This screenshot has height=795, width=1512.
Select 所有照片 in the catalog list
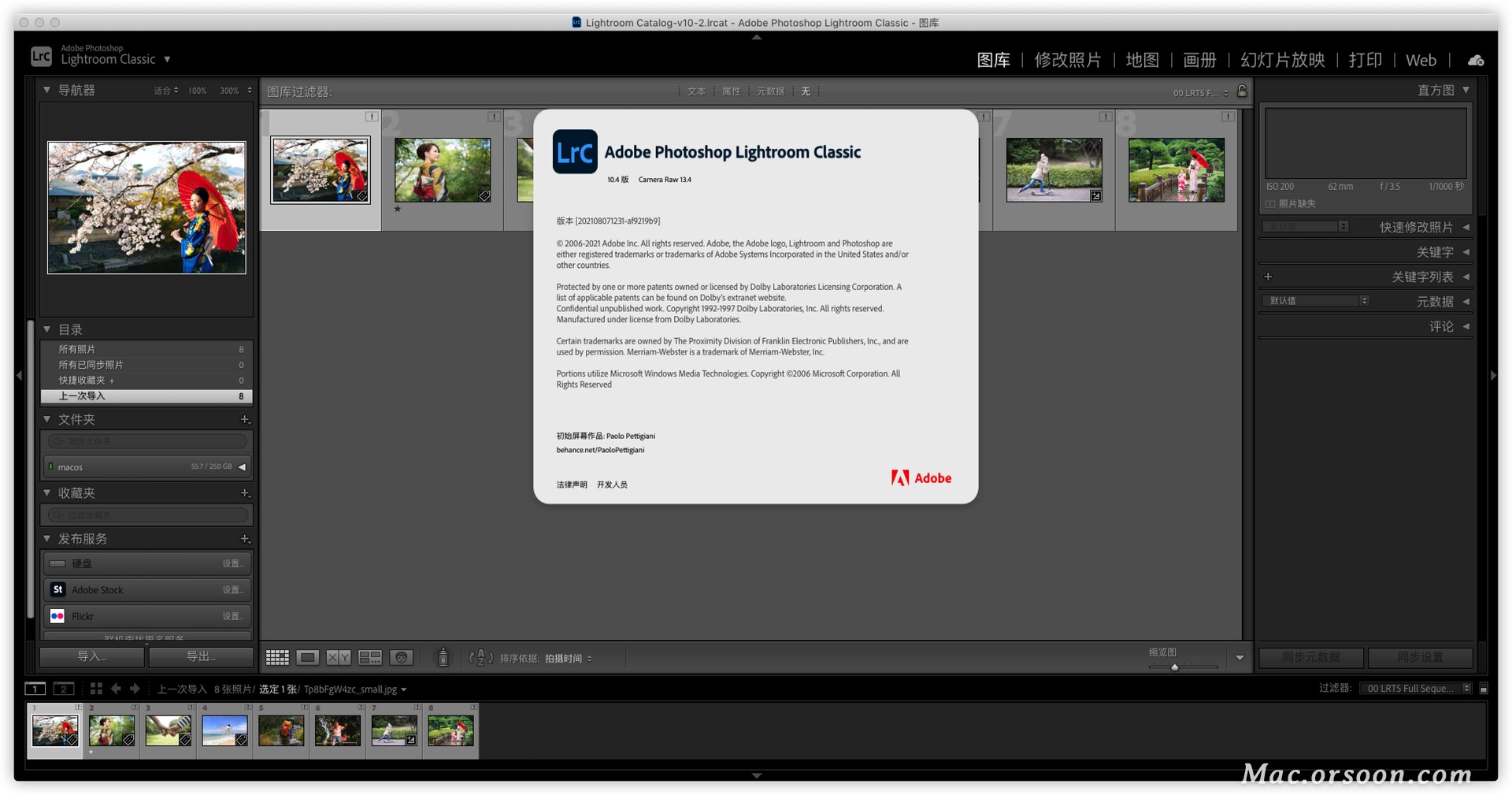coord(146,349)
